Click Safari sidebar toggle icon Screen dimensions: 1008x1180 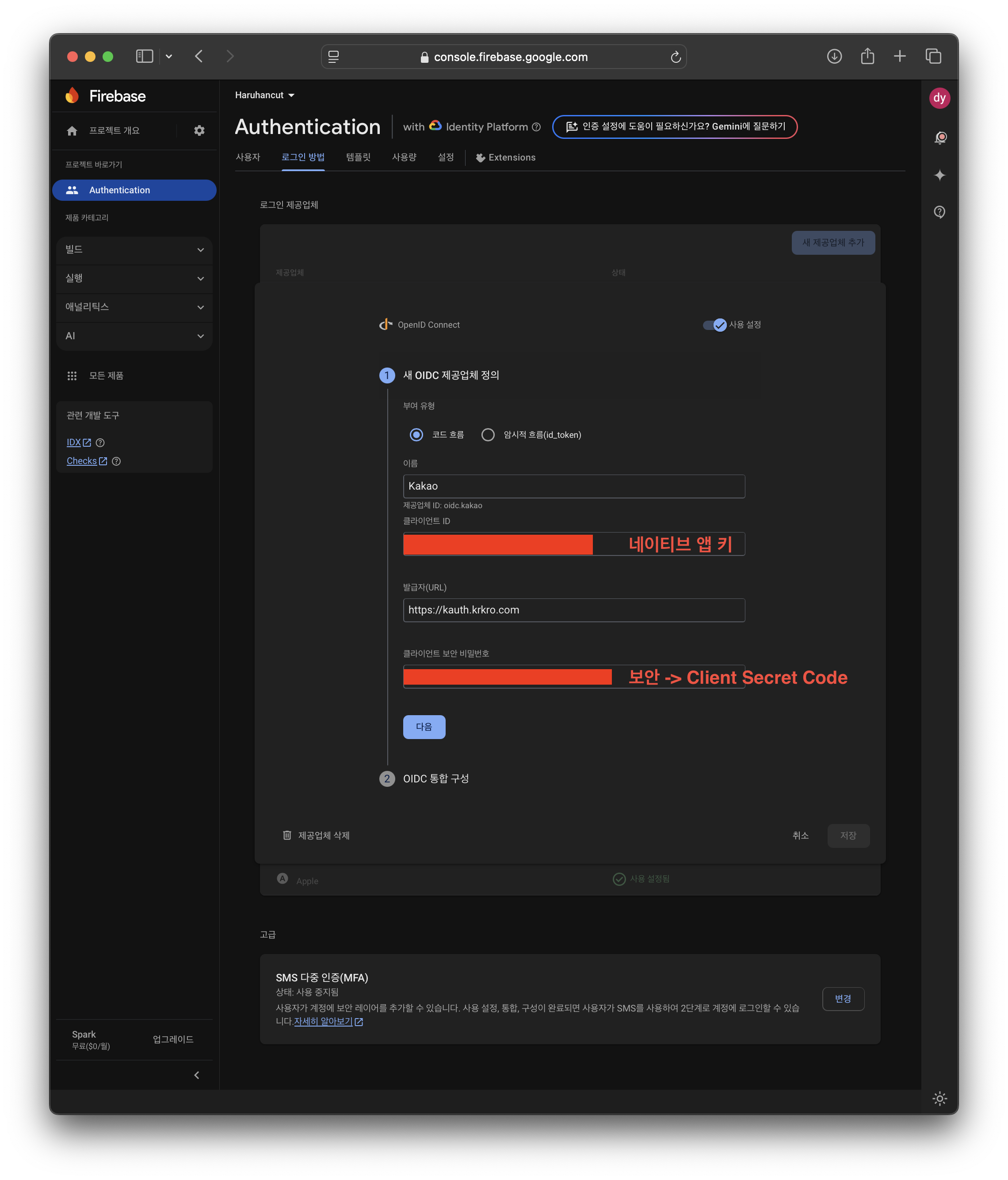(x=145, y=56)
